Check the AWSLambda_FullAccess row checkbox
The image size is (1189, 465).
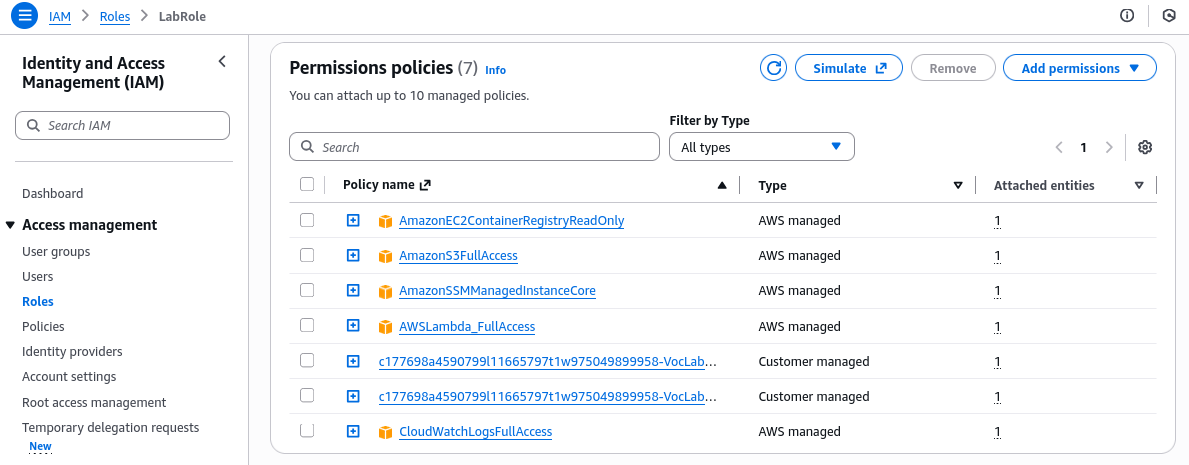pyautogui.click(x=307, y=325)
